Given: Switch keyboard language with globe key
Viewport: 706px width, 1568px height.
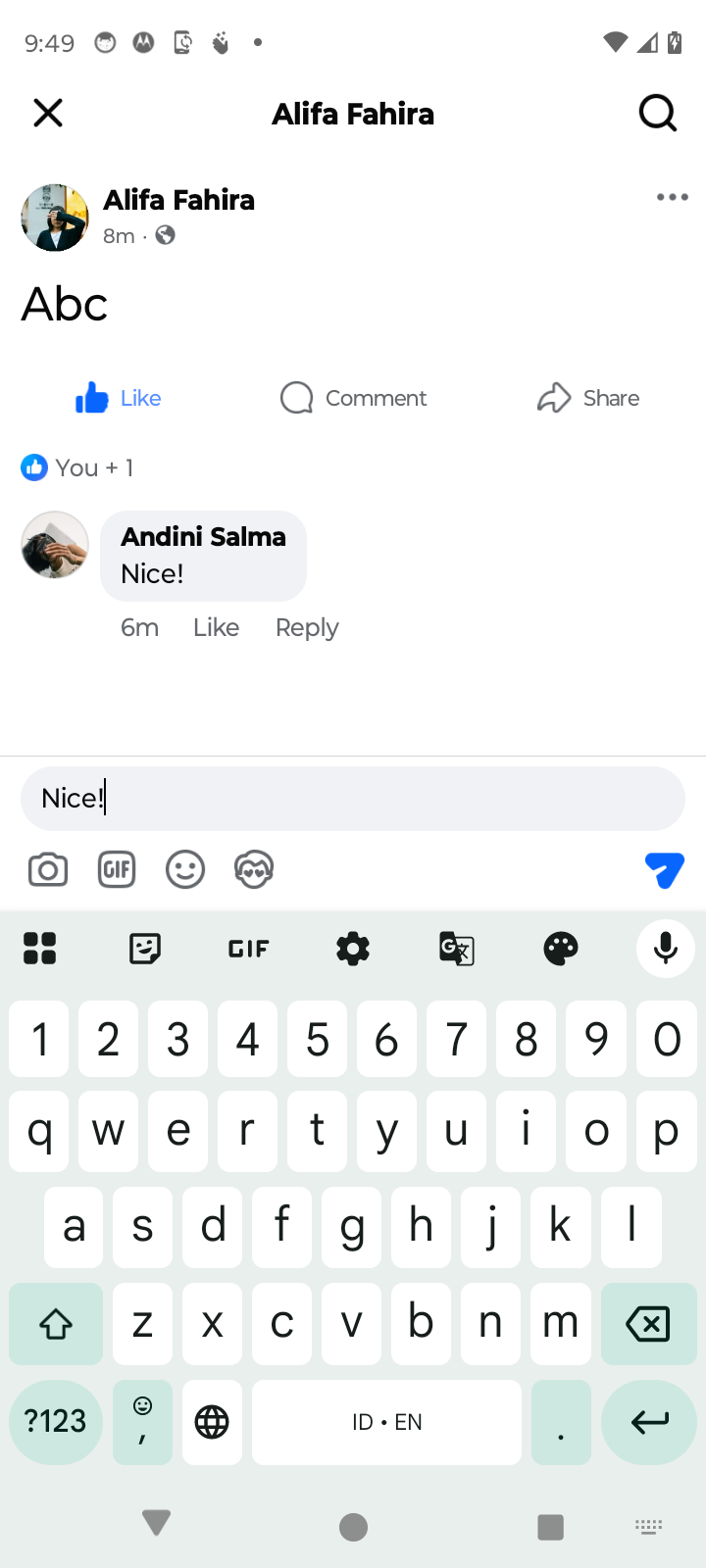Looking at the screenshot, I should click(212, 1422).
